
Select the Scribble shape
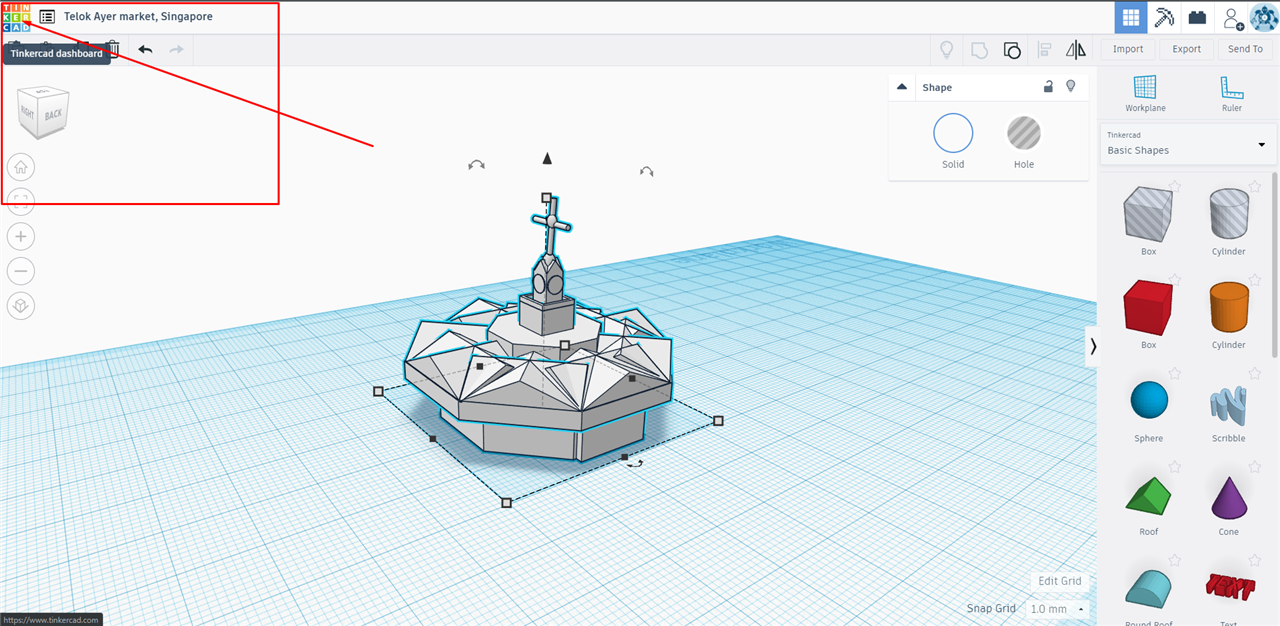click(x=1229, y=403)
